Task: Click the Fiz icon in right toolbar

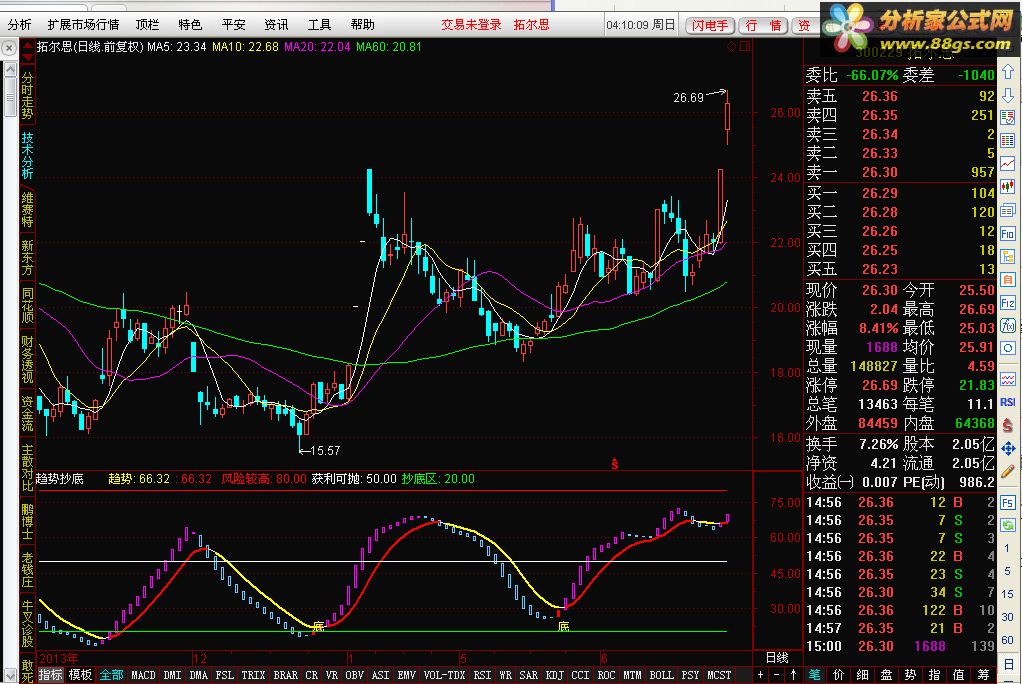Action: (x=1008, y=303)
